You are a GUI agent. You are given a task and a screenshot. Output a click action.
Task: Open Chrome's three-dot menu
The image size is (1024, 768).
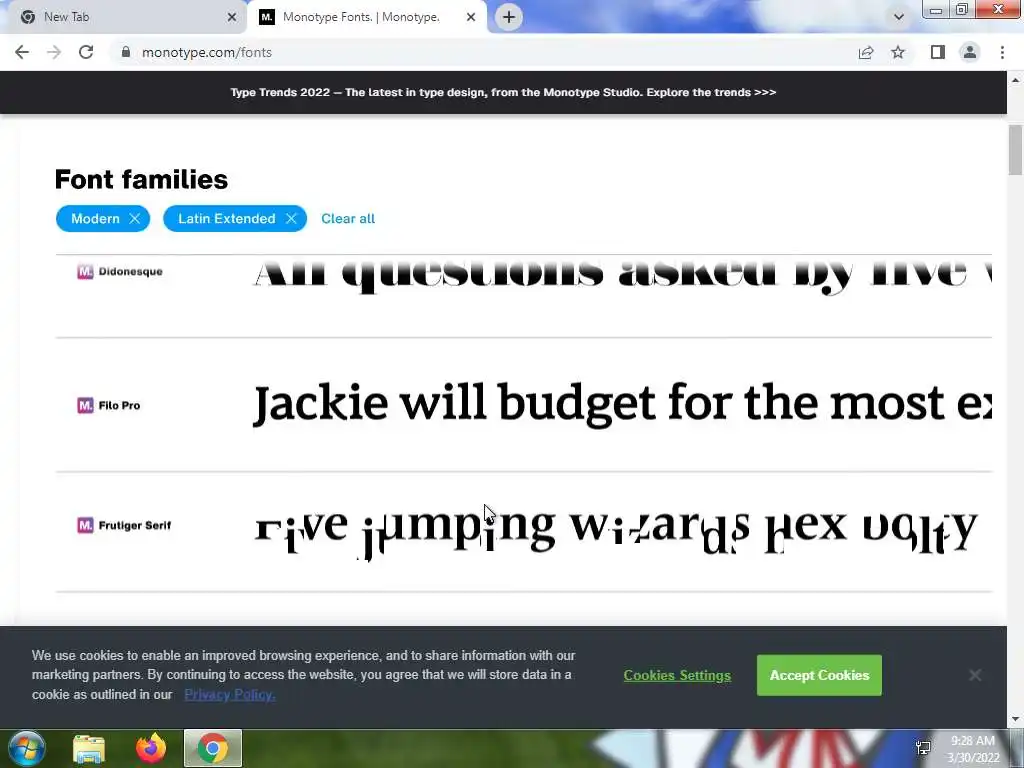click(1002, 52)
